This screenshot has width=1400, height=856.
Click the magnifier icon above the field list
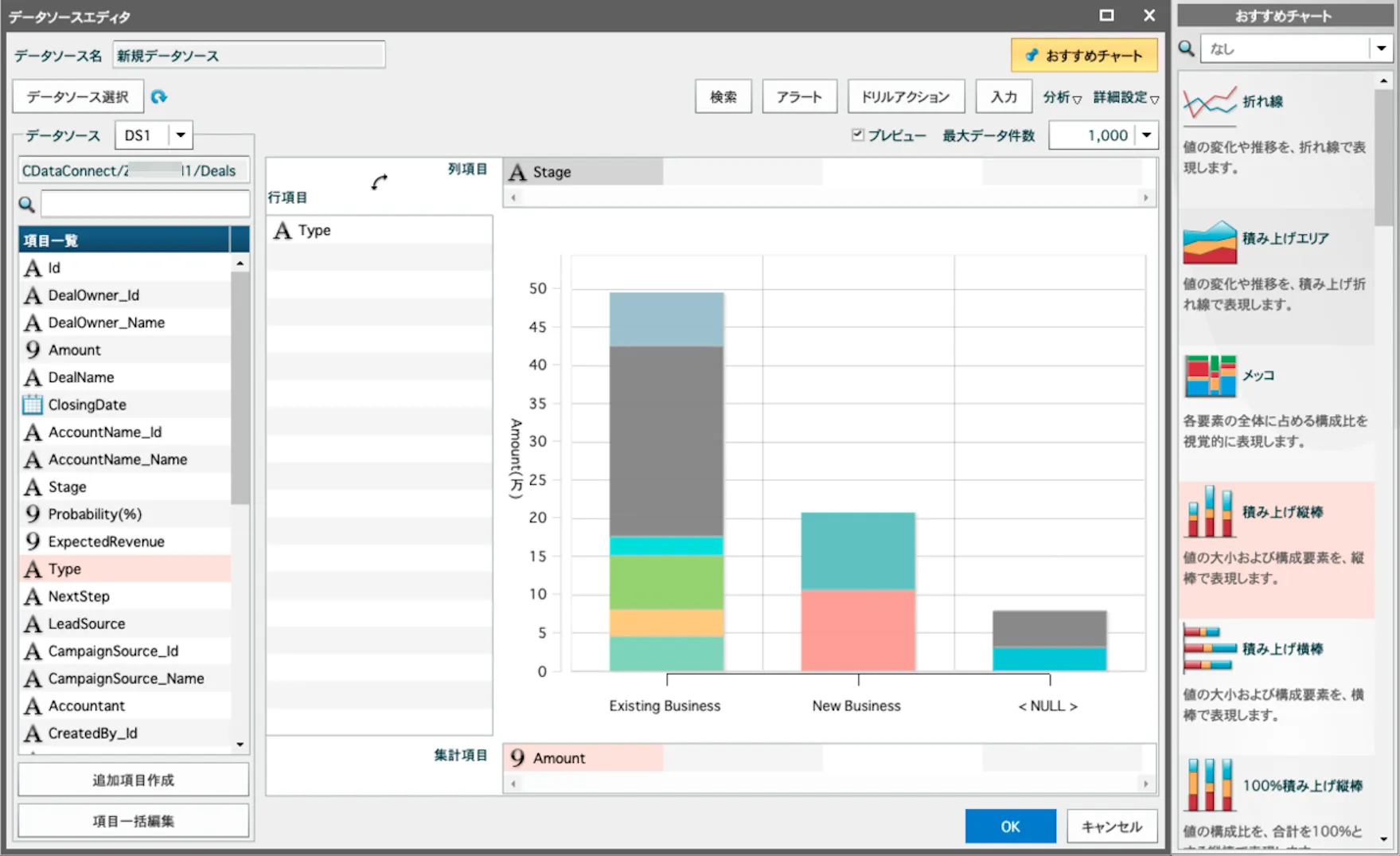26,204
